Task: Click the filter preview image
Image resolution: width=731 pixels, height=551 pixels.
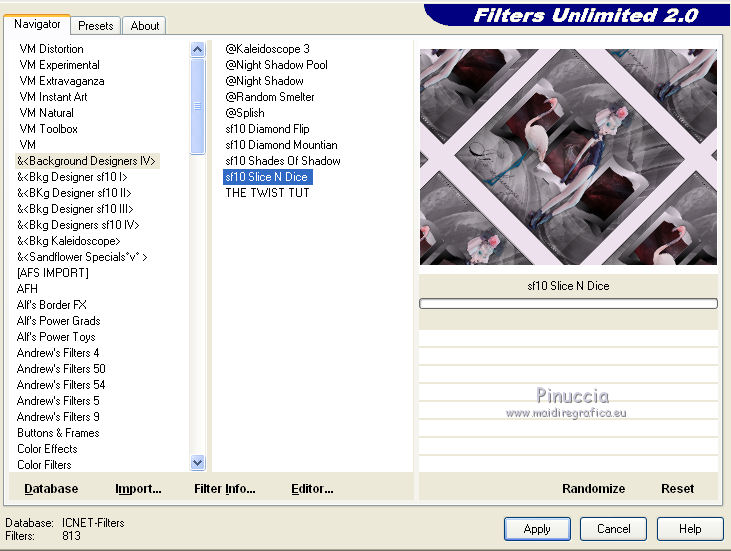Action: pos(568,157)
